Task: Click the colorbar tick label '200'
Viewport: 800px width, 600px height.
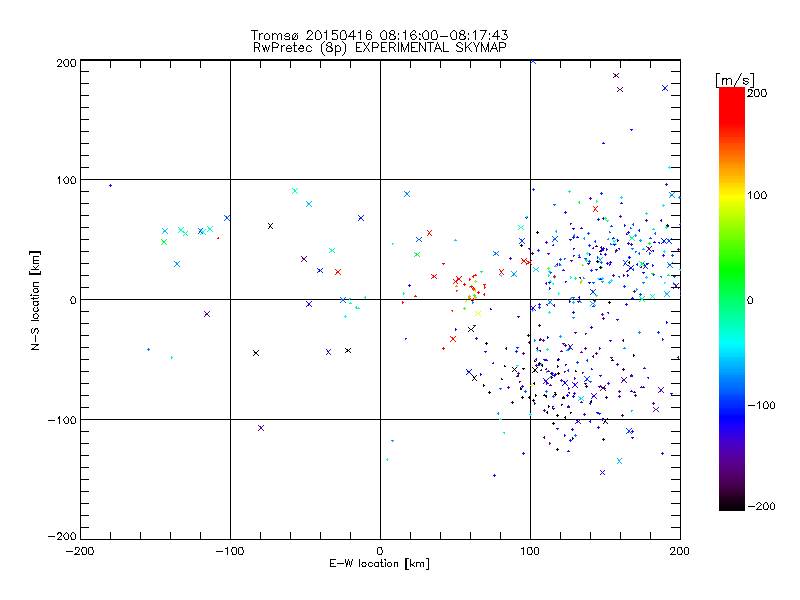Action: pos(757,93)
